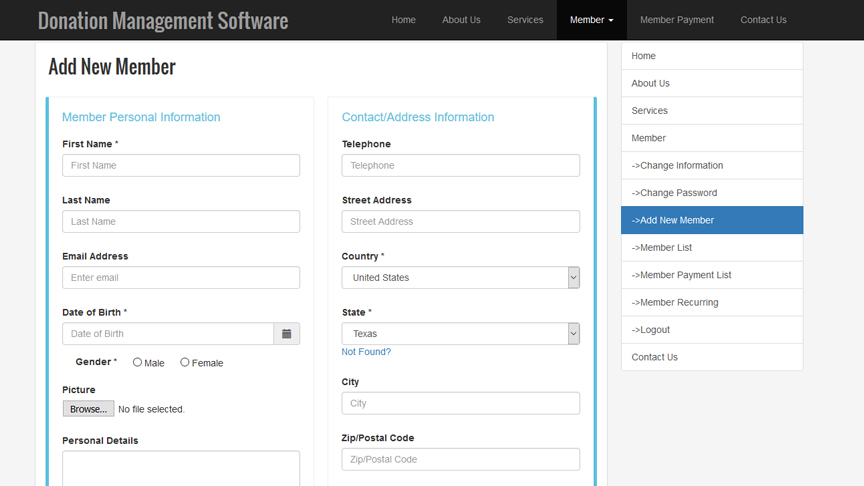Screen dimensions: 864x486
Task: Expand the Member menu in navbar
Action: coord(591,20)
